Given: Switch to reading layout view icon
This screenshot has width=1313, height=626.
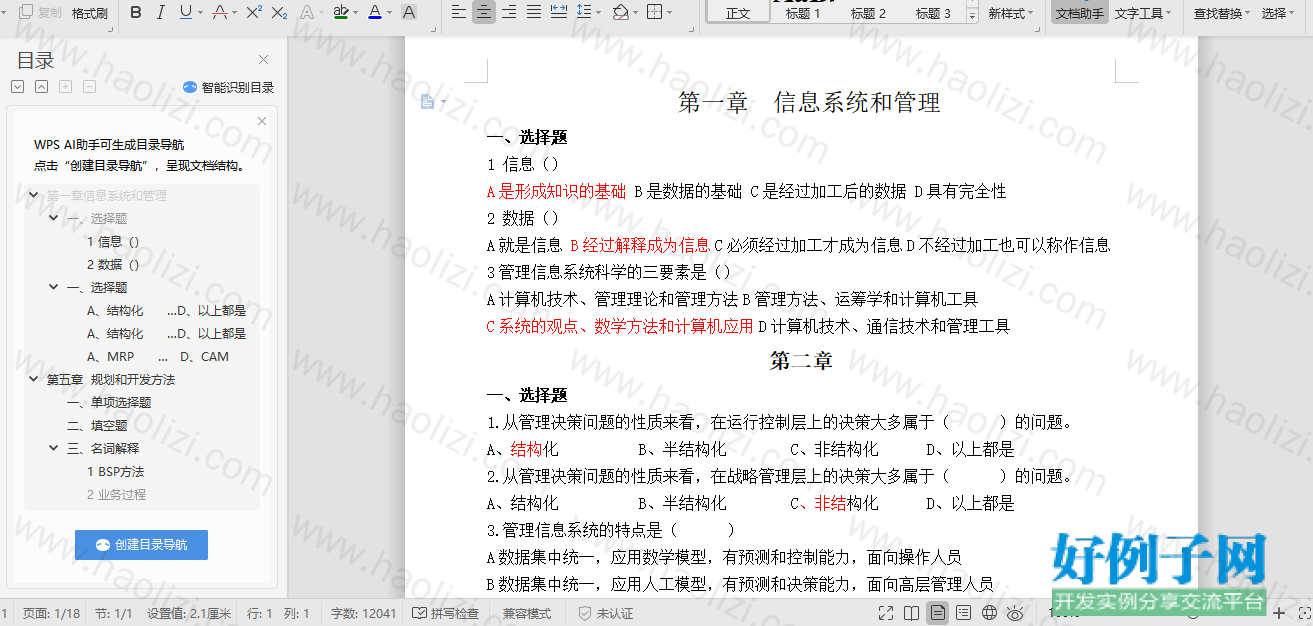Looking at the screenshot, I should (x=912, y=613).
